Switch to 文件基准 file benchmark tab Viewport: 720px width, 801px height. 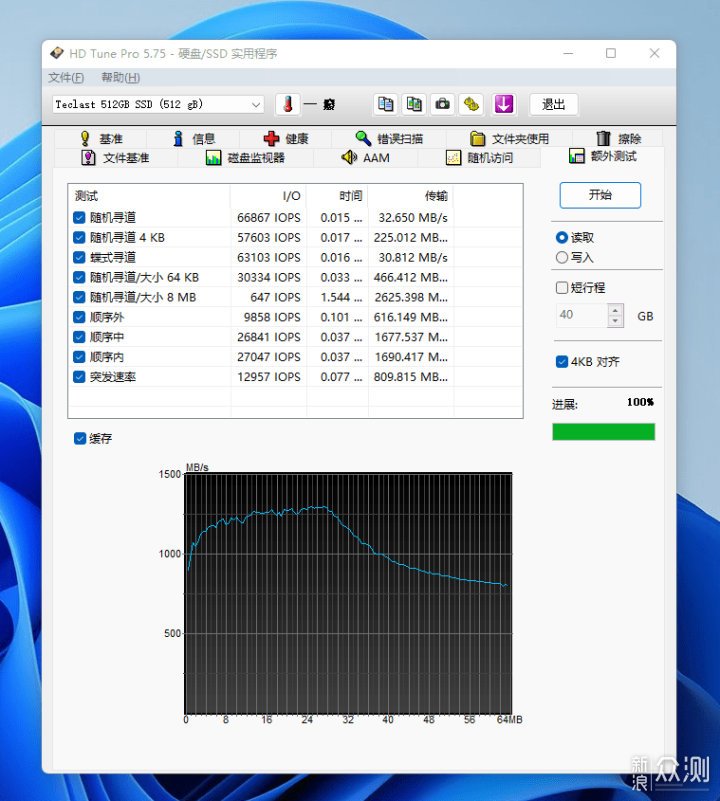116,158
